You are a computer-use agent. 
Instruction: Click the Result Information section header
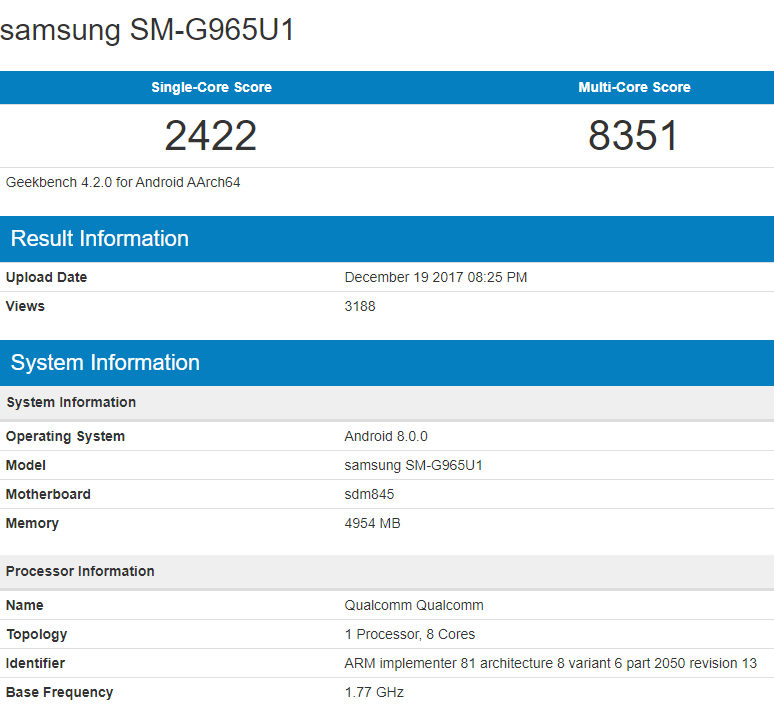point(100,238)
